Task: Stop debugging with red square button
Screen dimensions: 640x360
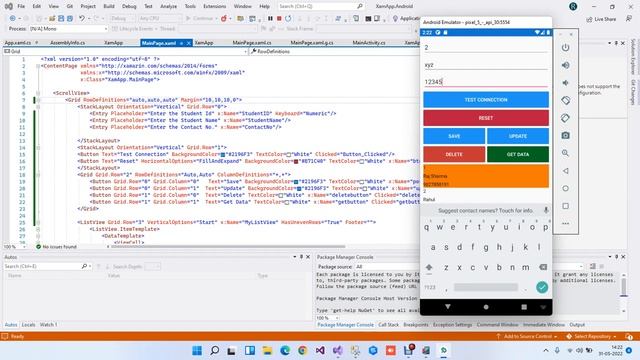Action: pos(279,18)
